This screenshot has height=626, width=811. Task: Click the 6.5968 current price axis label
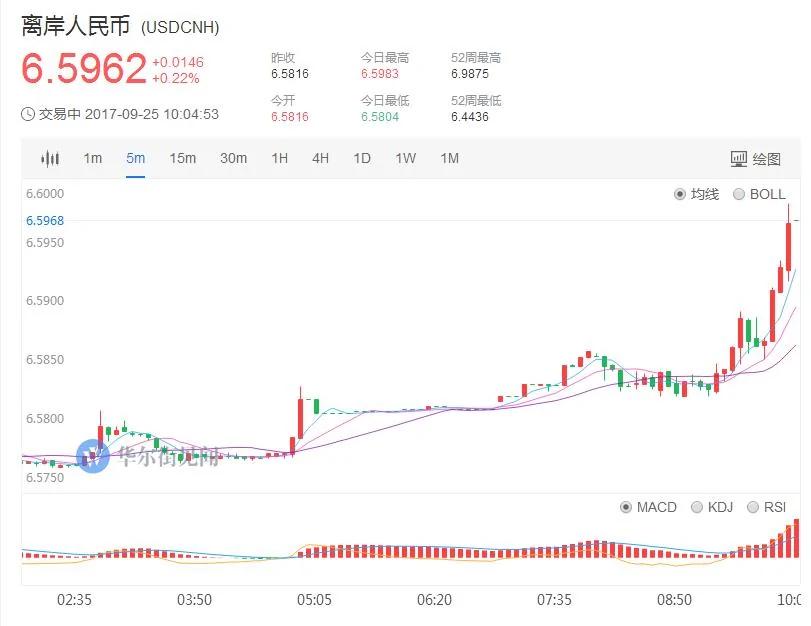(x=45, y=221)
